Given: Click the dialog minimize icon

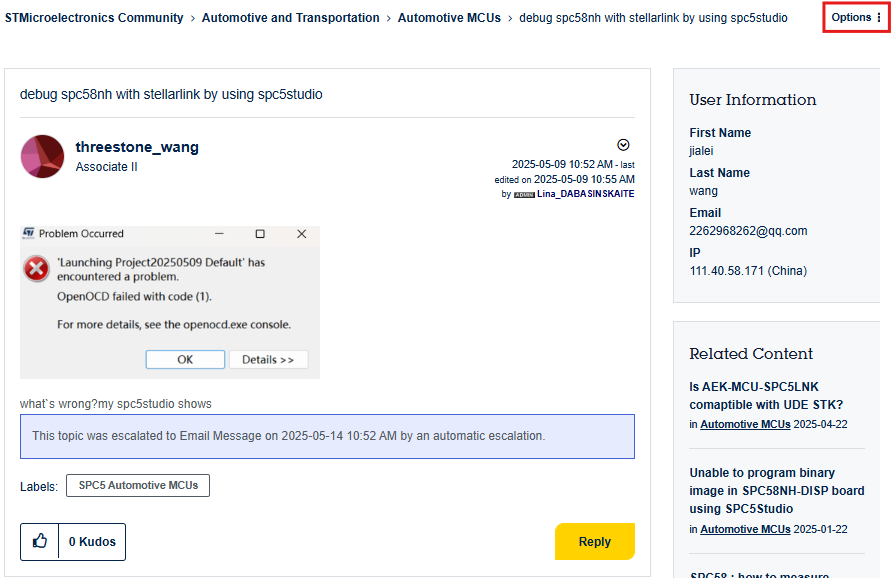Looking at the screenshot, I should (x=219, y=234).
